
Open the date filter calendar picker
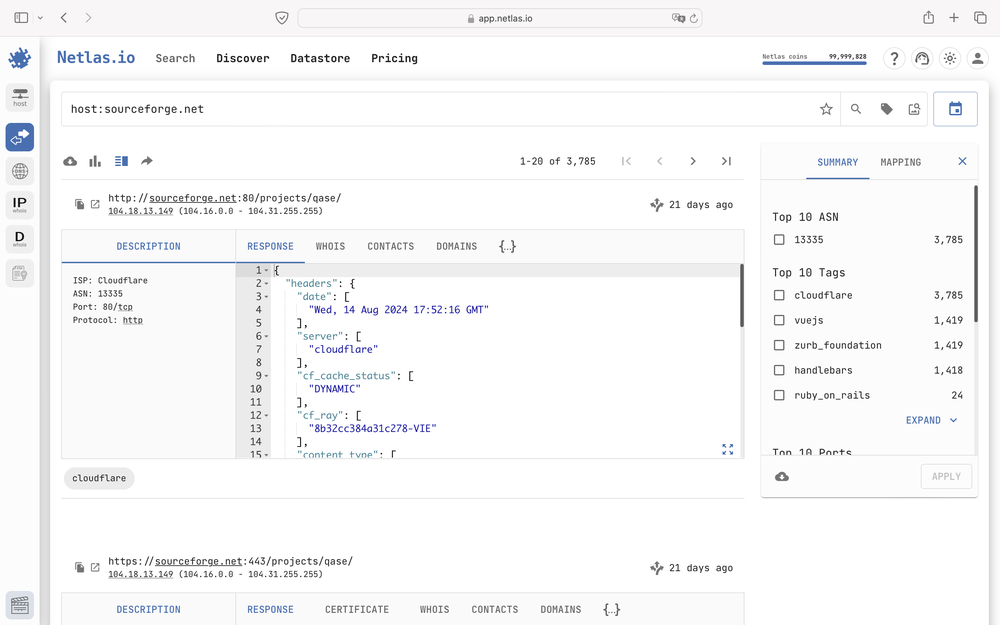click(x=955, y=108)
